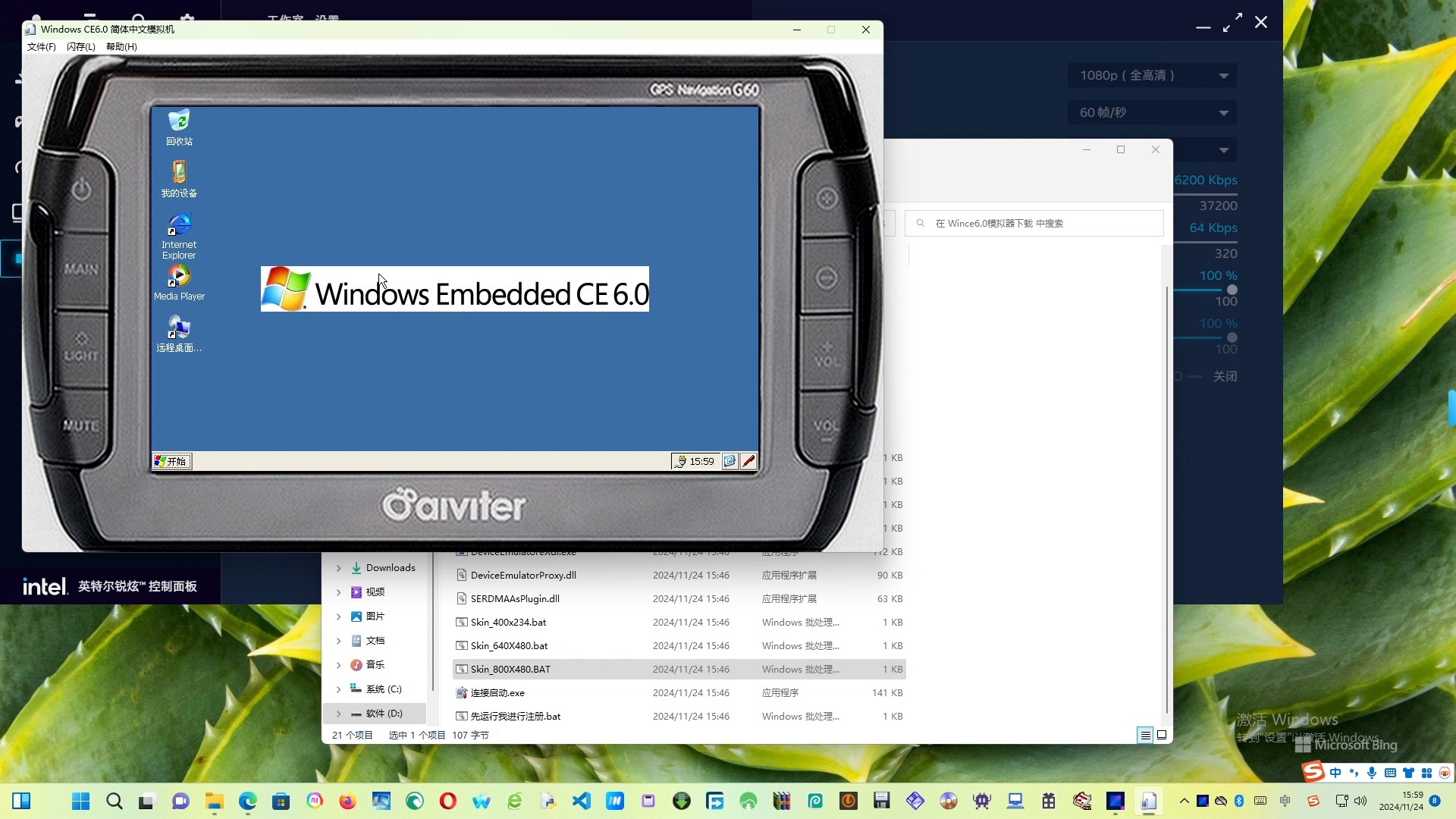Click the explorer vertical scrollbar
This screenshot has width=1456, height=819.
[1166, 500]
